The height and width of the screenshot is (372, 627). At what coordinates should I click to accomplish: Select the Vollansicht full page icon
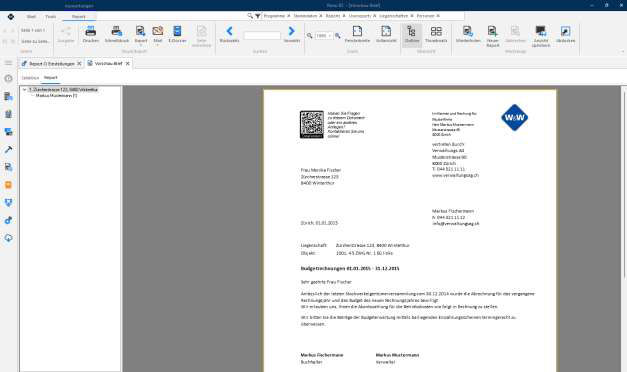[386, 31]
